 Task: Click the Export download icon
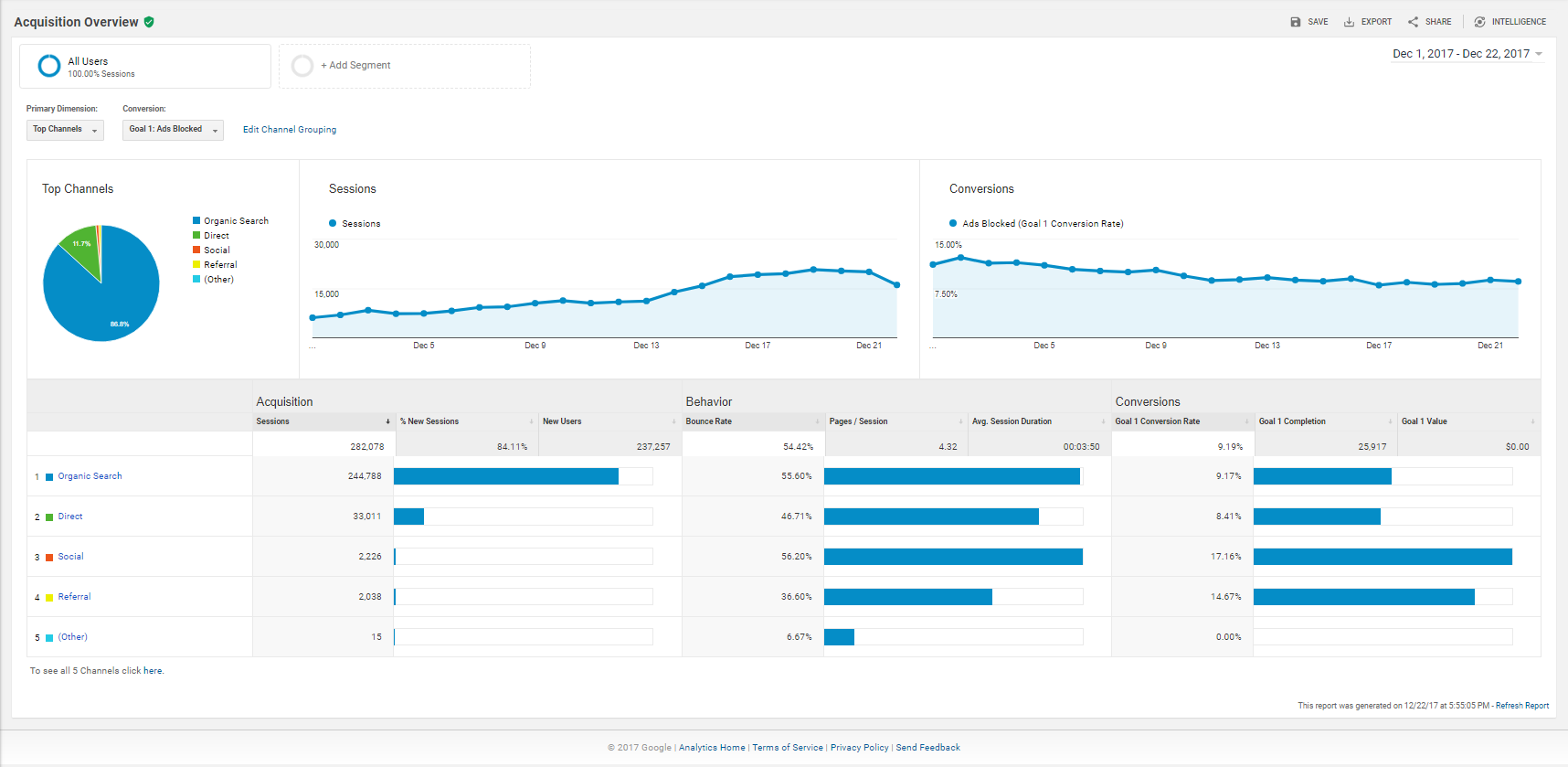[x=1349, y=22]
